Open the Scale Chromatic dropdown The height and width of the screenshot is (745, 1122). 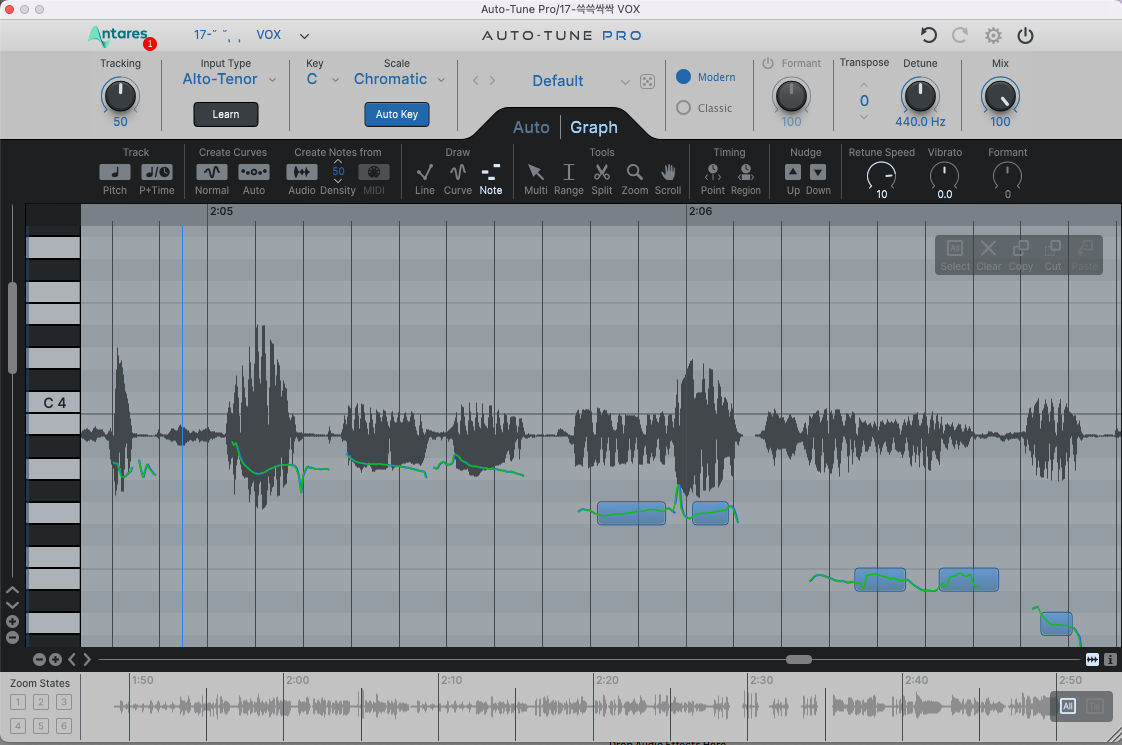tap(399, 79)
